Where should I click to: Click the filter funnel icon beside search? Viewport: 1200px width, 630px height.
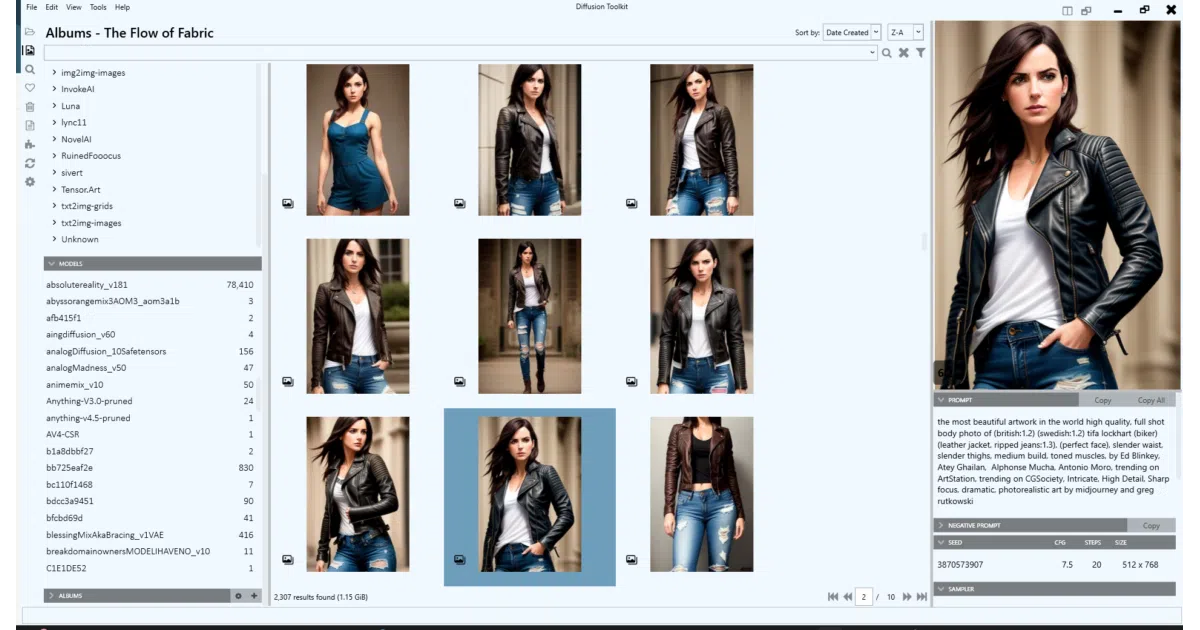[920, 53]
